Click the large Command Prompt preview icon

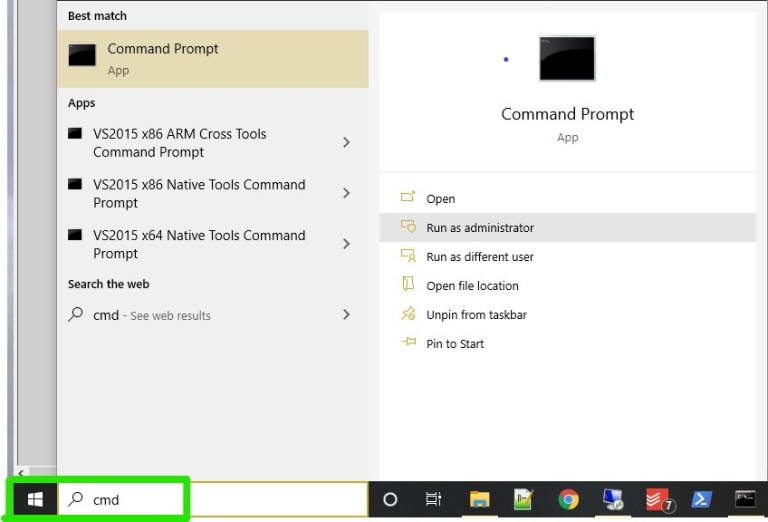(x=567, y=58)
